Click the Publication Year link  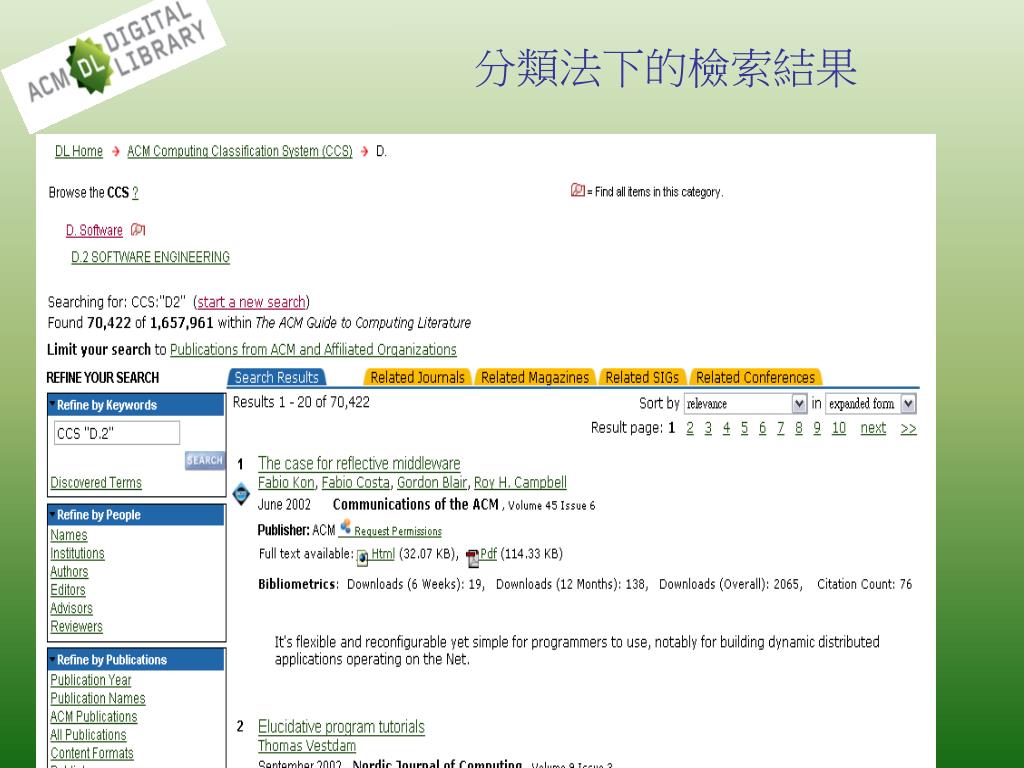click(x=91, y=680)
